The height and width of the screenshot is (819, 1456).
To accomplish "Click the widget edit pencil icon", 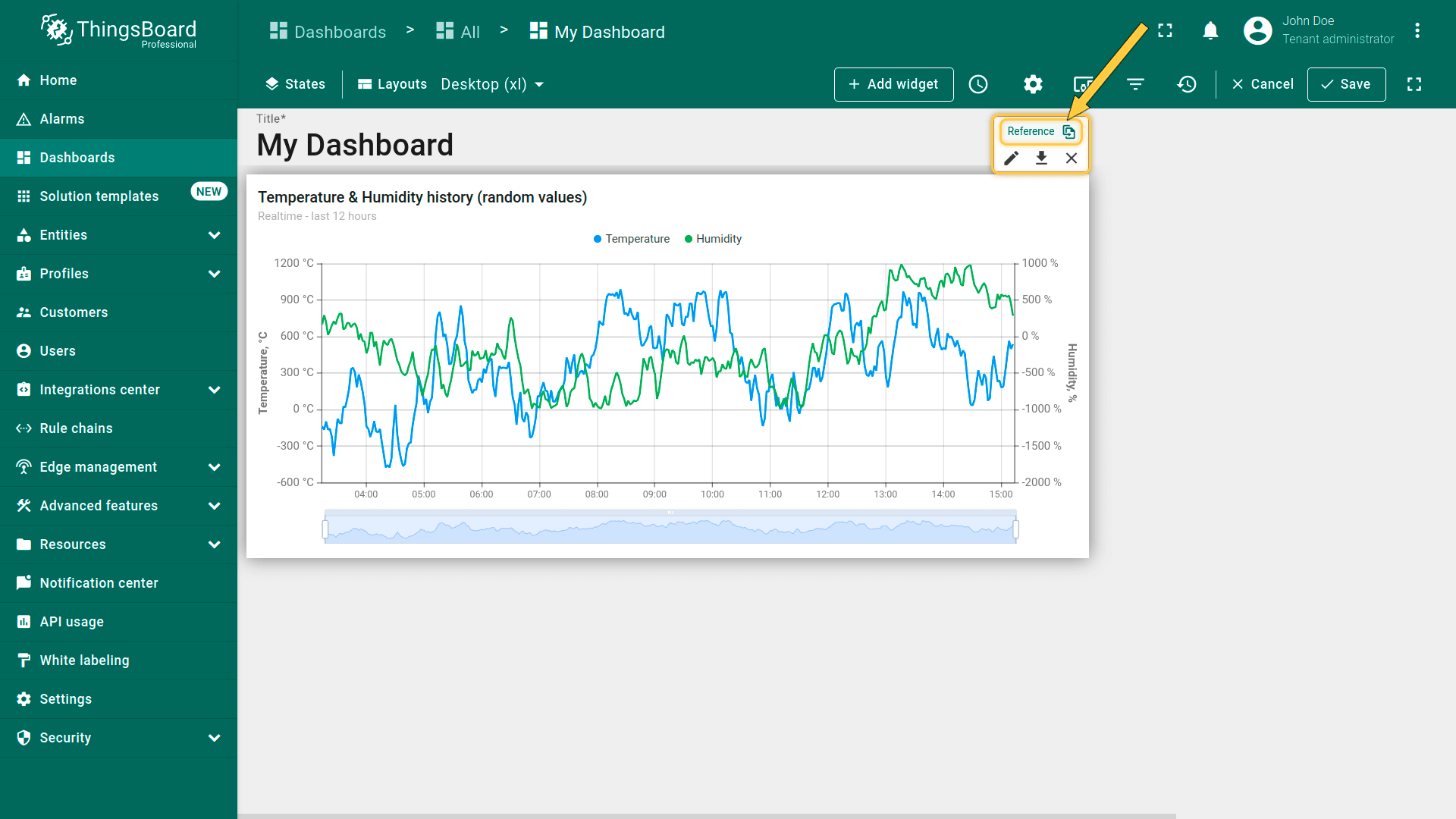I will pyautogui.click(x=1012, y=158).
